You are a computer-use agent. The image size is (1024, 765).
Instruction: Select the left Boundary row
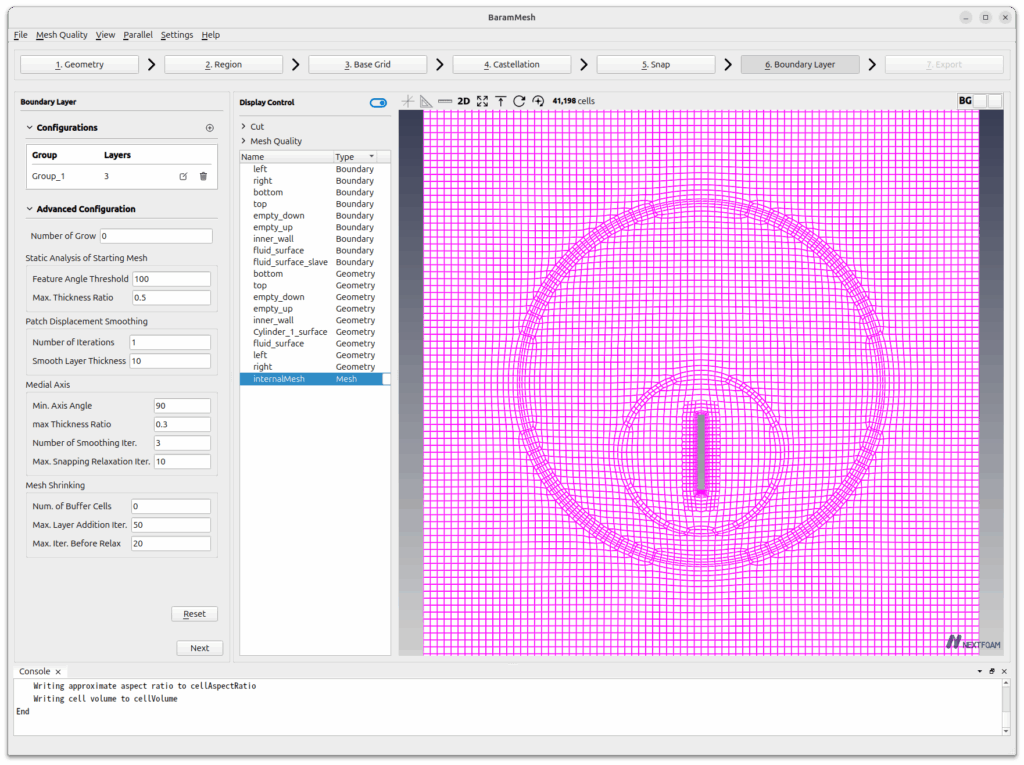(315, 169)
